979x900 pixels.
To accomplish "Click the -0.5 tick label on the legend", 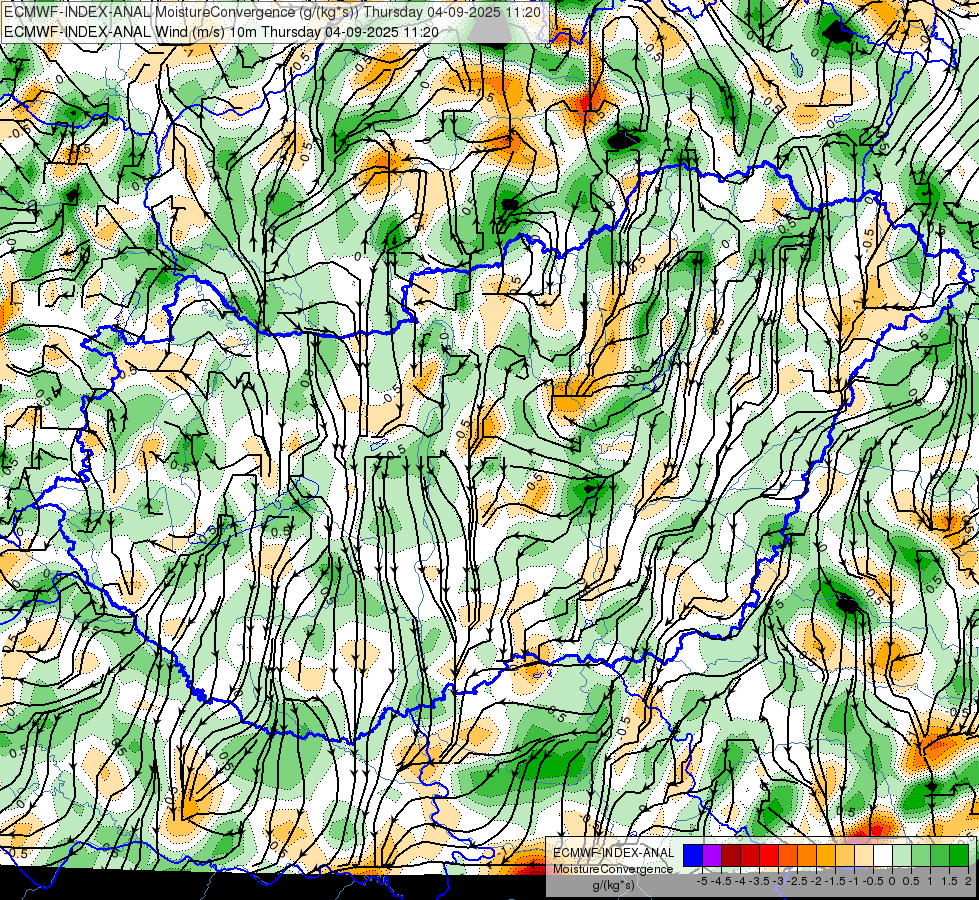I will [x=872, y=881].
